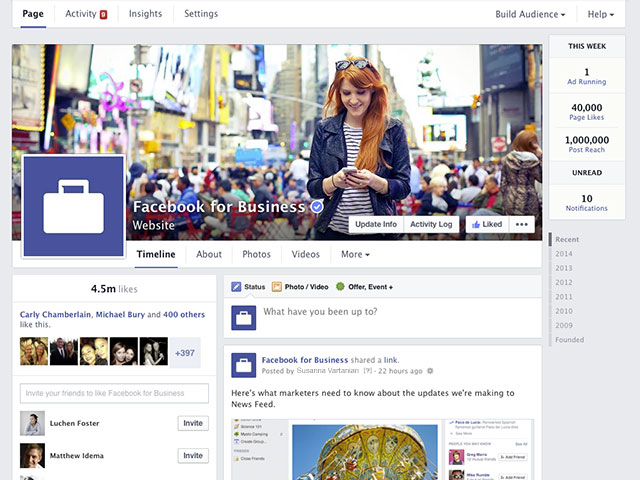Screen dimensions: 640x480
Task: Click the Activity notification badge
Action: coord(103,15)
